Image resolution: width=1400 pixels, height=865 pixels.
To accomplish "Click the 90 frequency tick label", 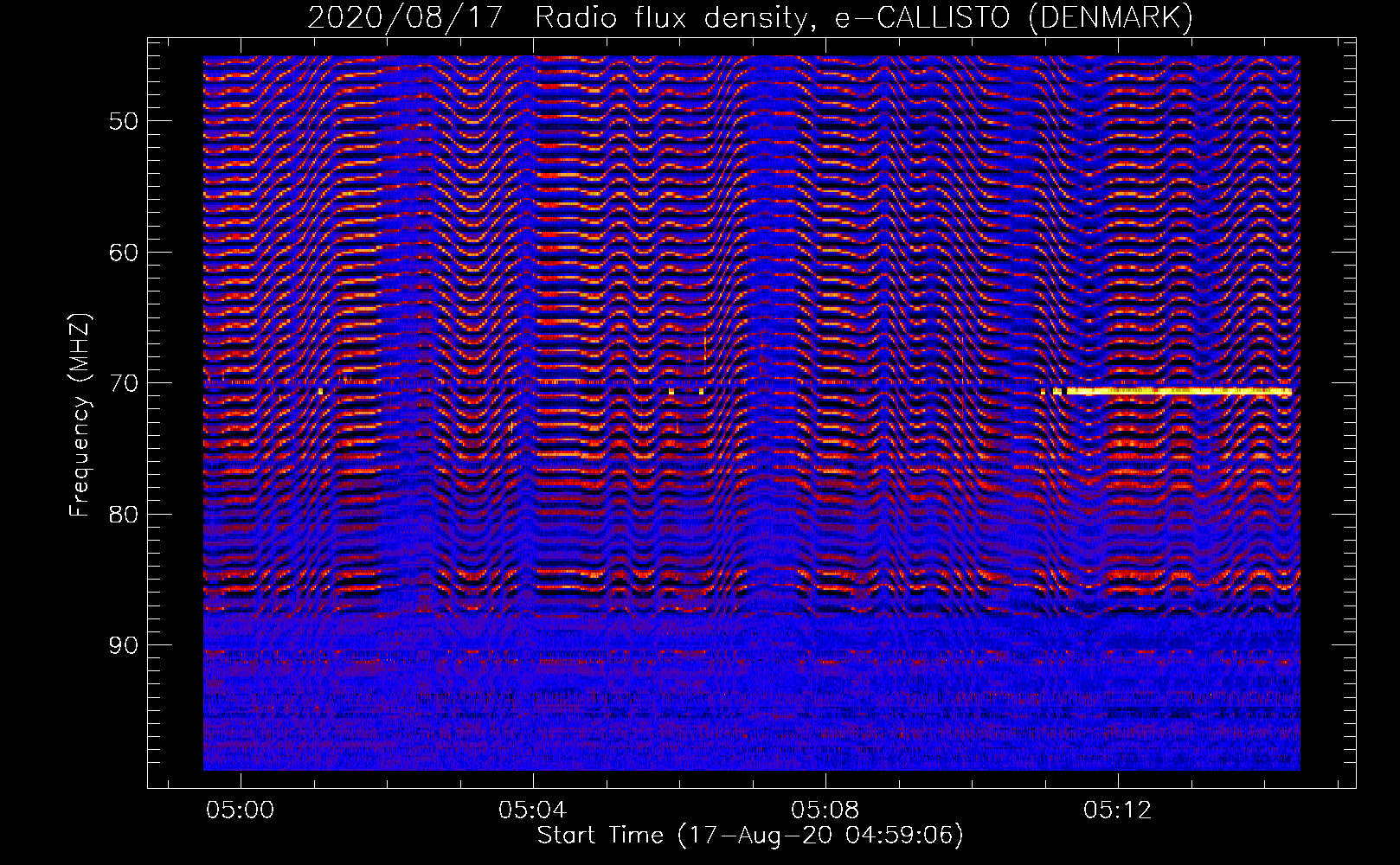I will (124, 645).
